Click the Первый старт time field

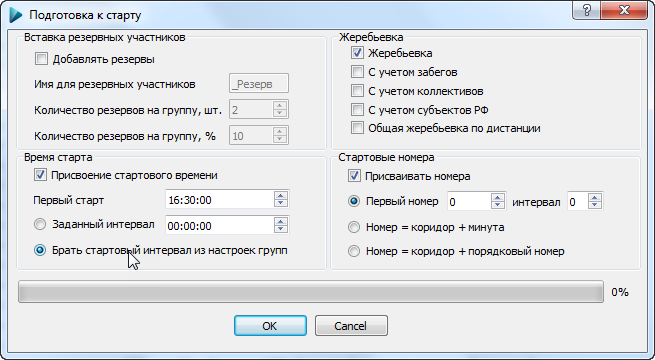(x=219, y=200)
